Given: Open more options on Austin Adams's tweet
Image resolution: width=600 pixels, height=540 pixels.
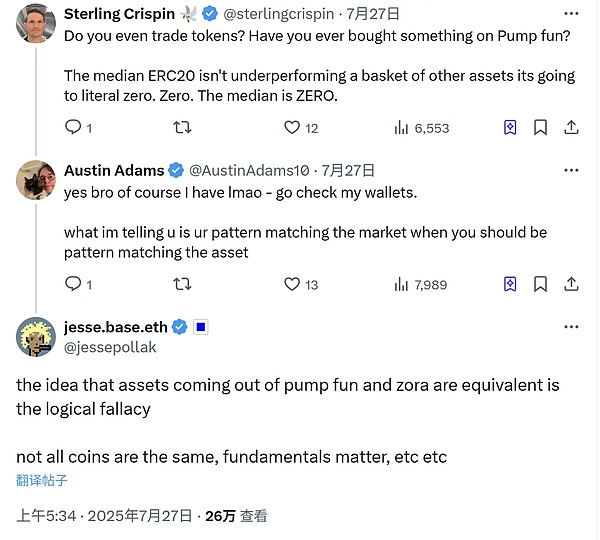Looking at the screenshot, I should [570, 170].
